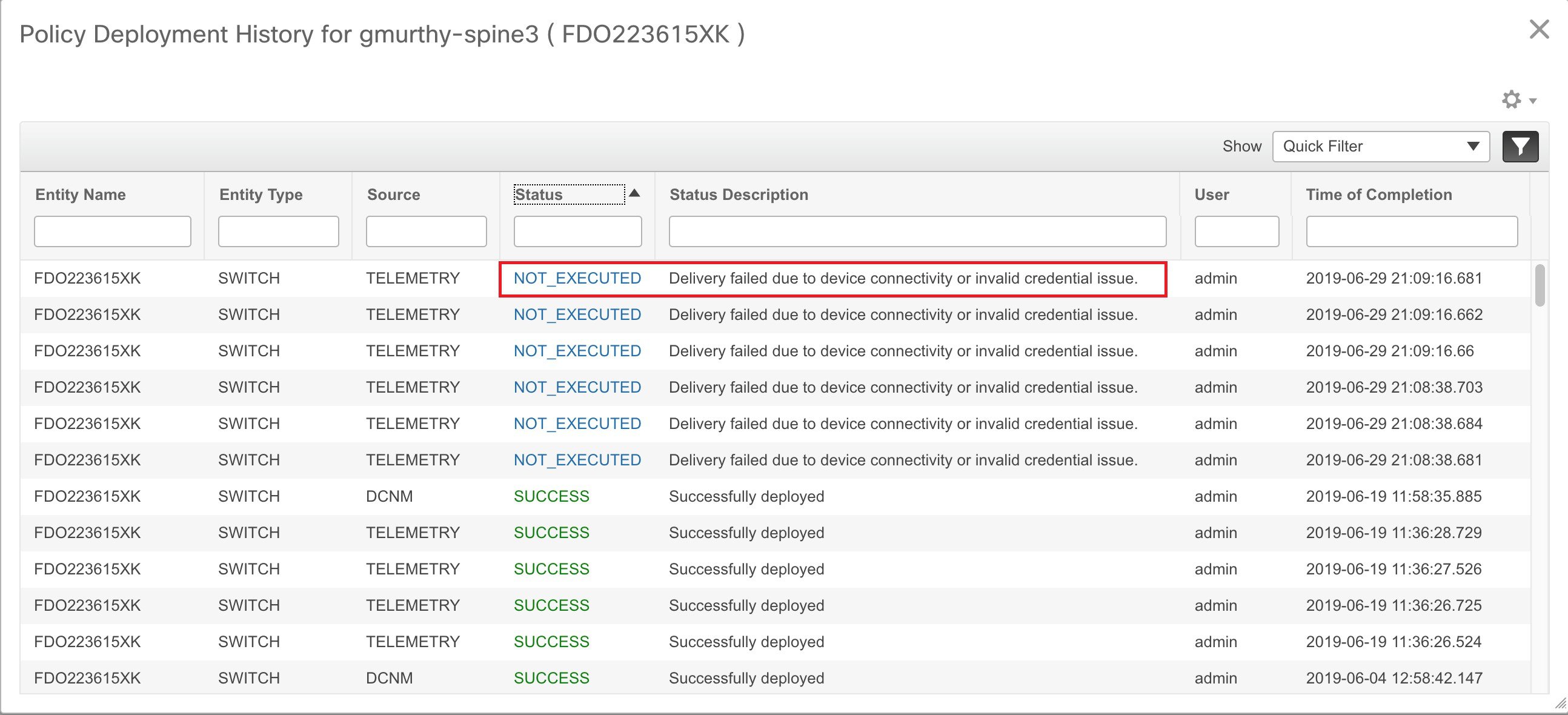Viewport: 1568px width, 715px height.
Task: Click the Entity Name filter field
Action: click(x=112, y=231)
